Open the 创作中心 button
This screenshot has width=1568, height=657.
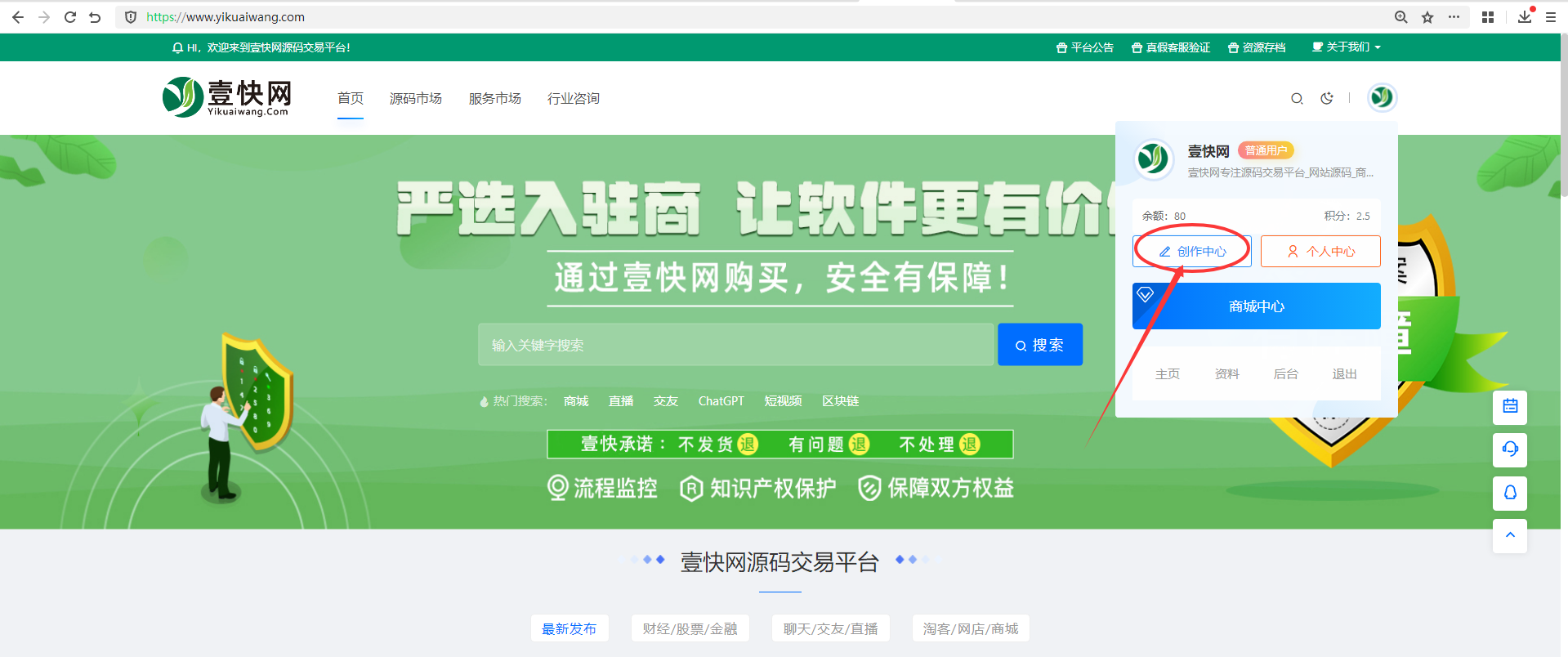(x=1192, y=251)
